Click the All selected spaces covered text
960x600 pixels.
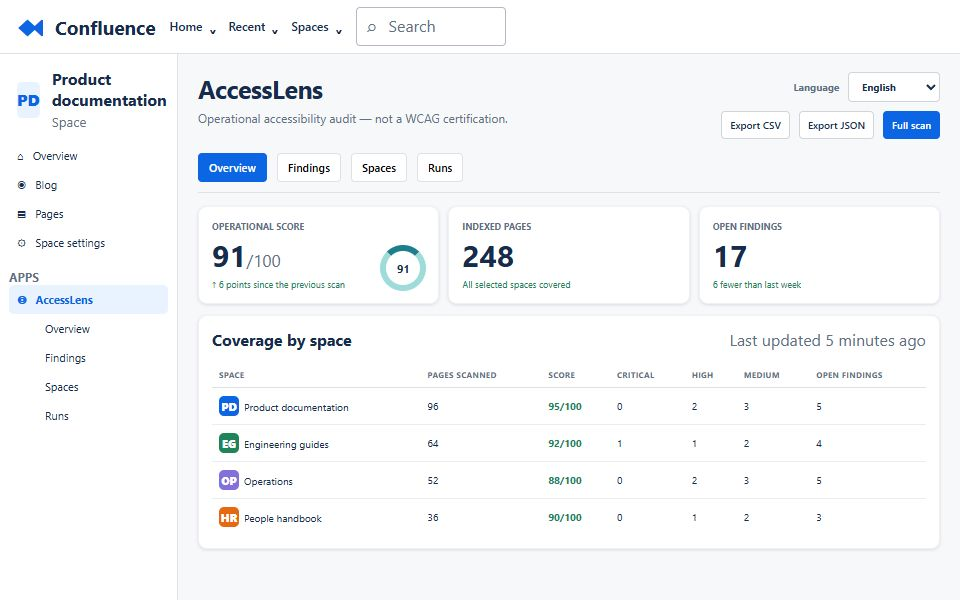tap(516, 285)
